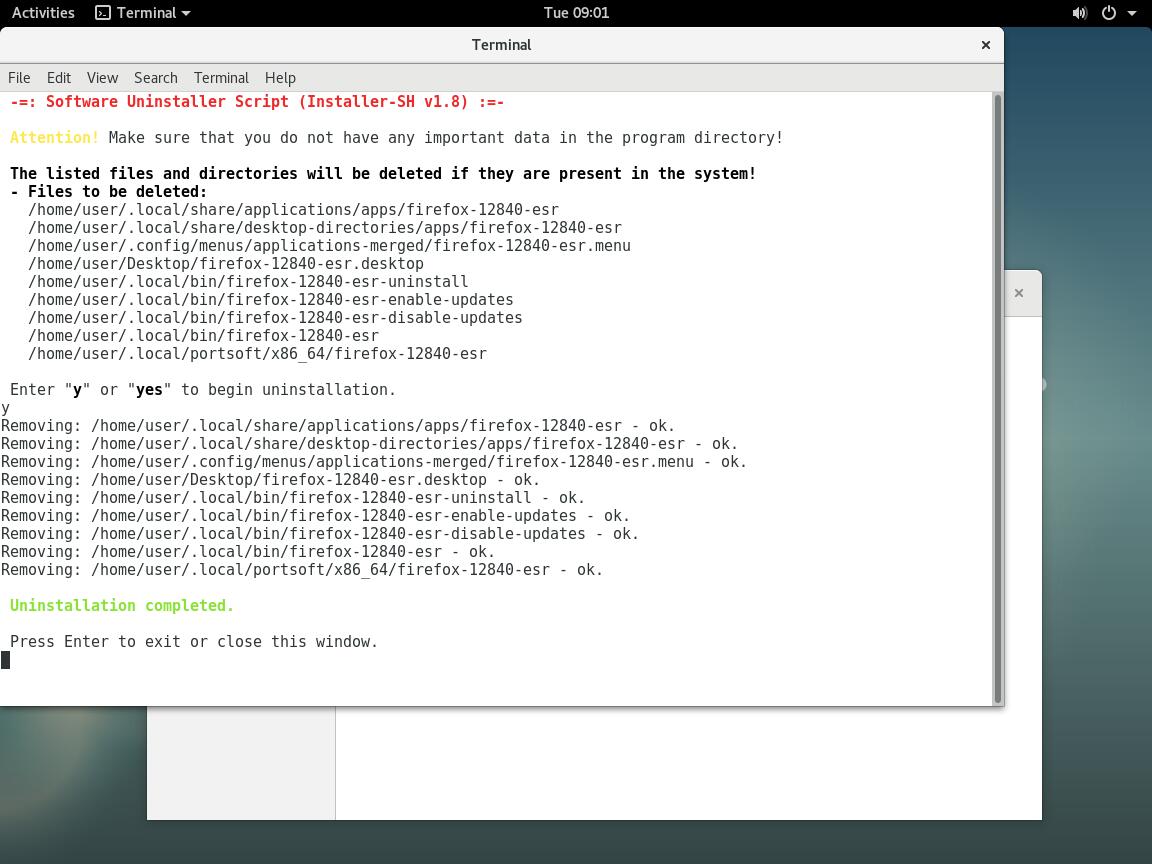Image resolution: width=1152 pixels, height=864 pixels.
Task: Expand the system menu arrow
Action: pyautogui.click(x=1131, y=12)
